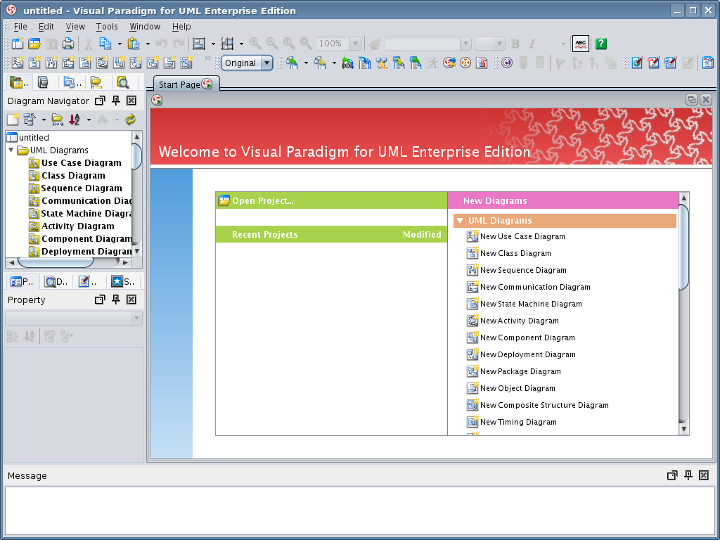Image resolution: width=720 pixels, height=540 pixels.
Task: Click the Paste clipboard toolbar icon
Action: [133, 44]
